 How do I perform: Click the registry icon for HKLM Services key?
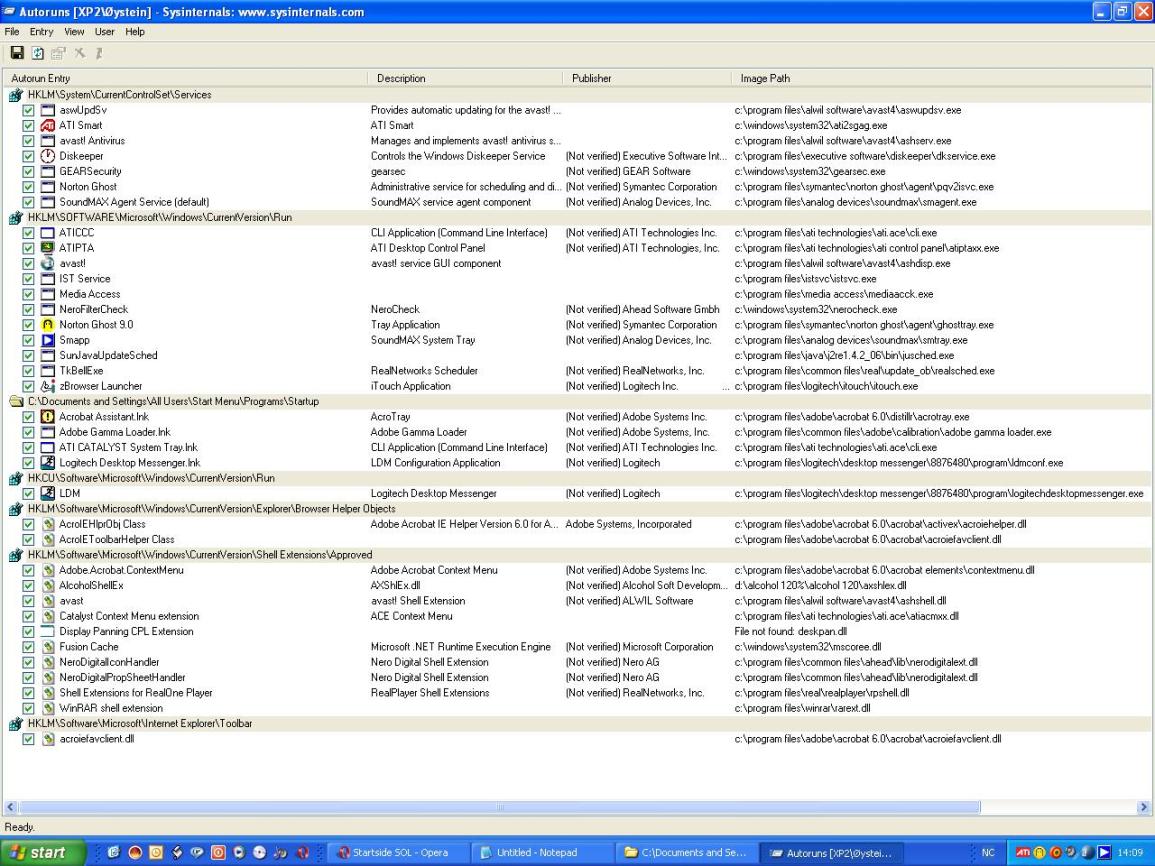click(x=15, y=95)
